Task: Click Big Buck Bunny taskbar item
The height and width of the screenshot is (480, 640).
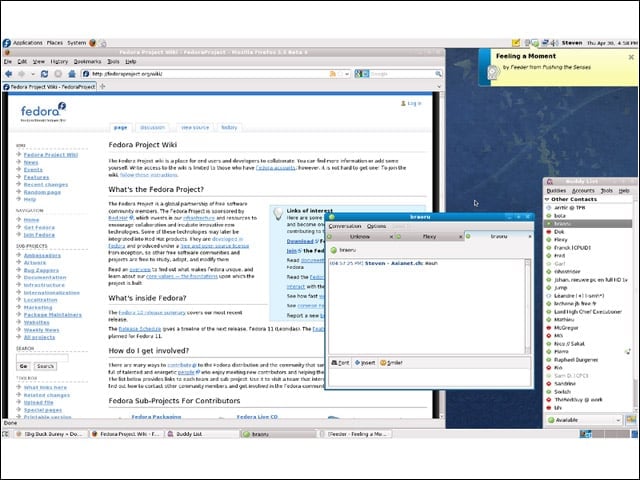Action: tap(50, 434)
